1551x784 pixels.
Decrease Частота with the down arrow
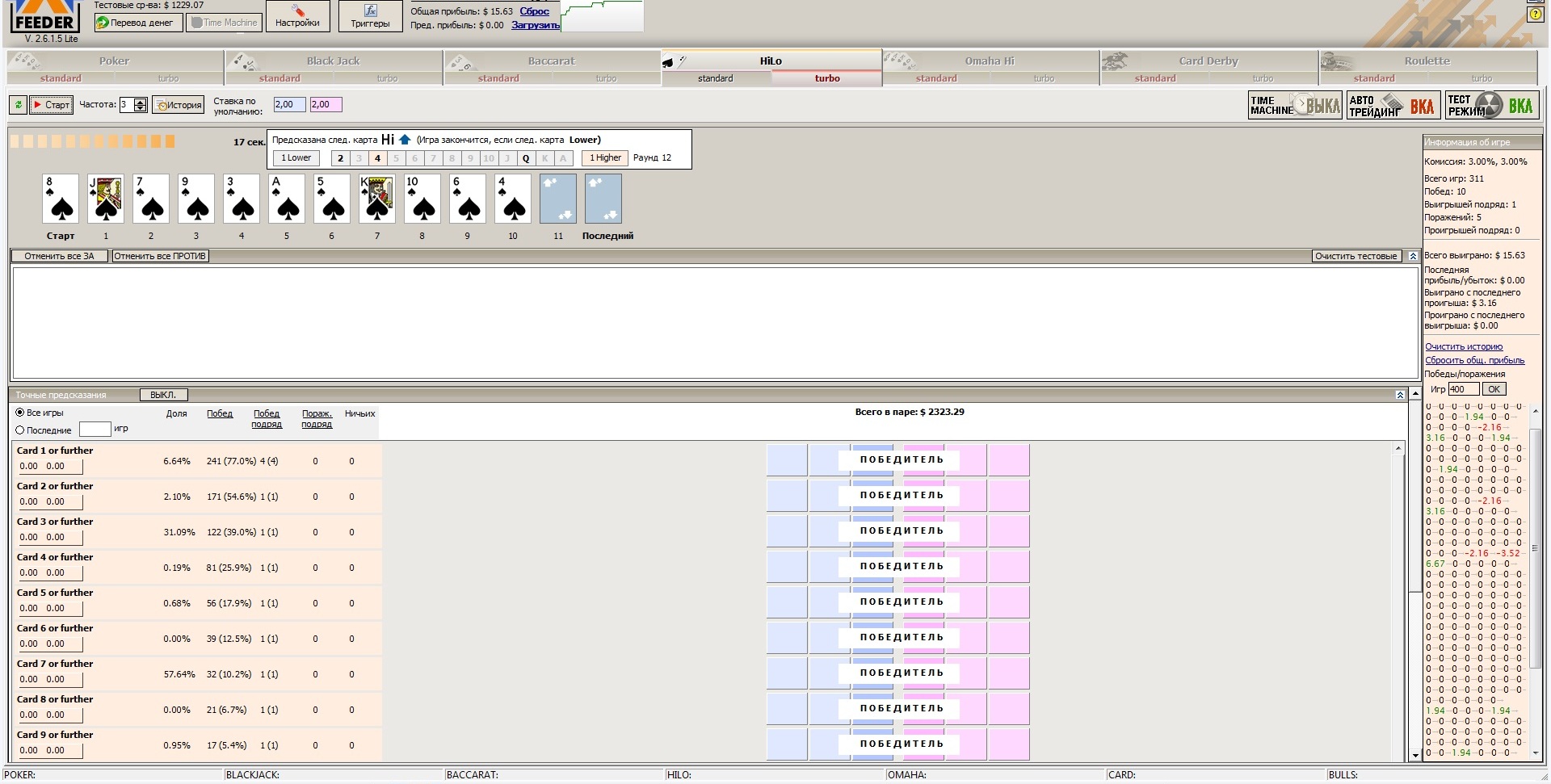pyautogui.click(x=141, y=107)
